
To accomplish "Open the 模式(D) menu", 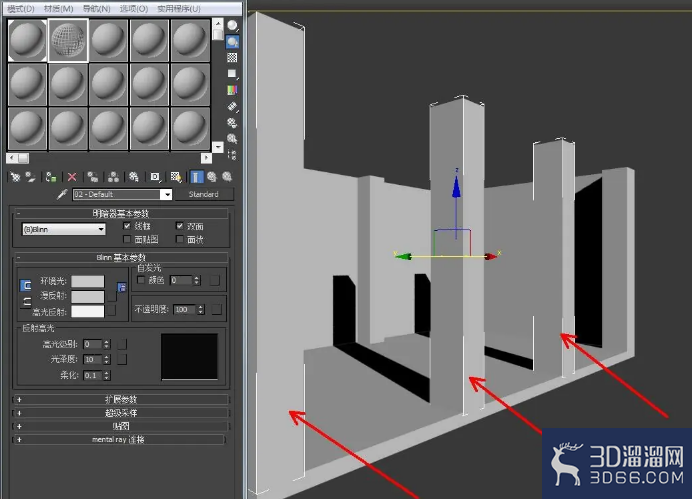I will pyautogui.click(x=21, y=9).
